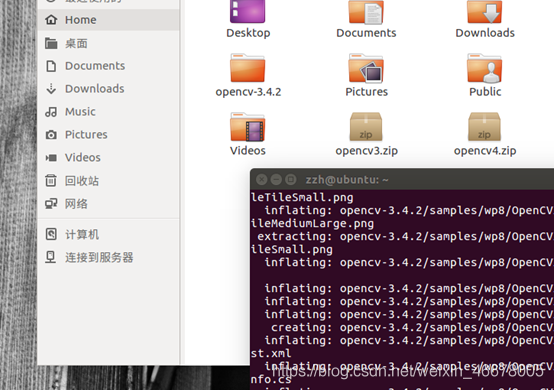Click the Home icon in sidebar
554x390 pixels.
pos(51,20)
